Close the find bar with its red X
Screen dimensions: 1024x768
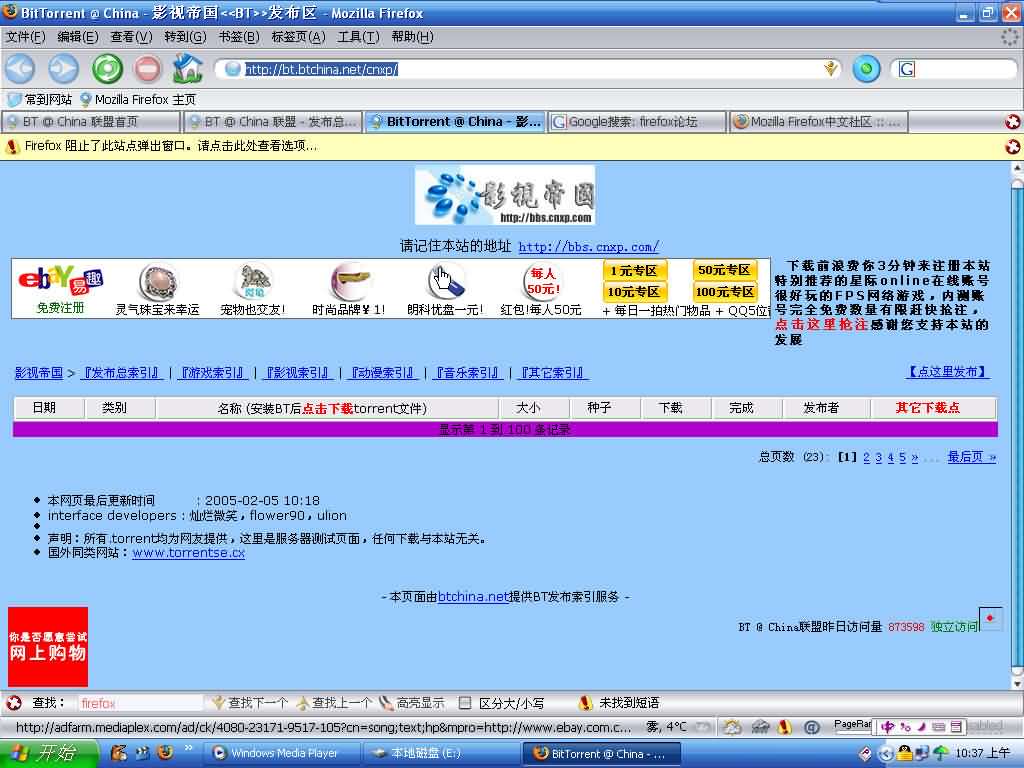14,703
